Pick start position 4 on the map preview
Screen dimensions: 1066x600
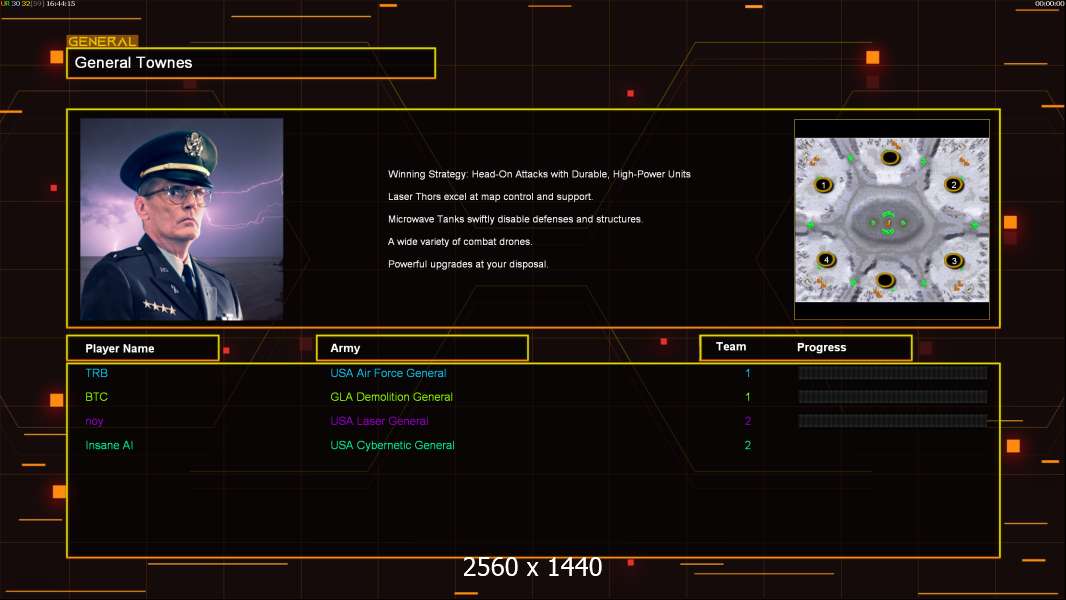pyautogui.click(x=826, y=259)
